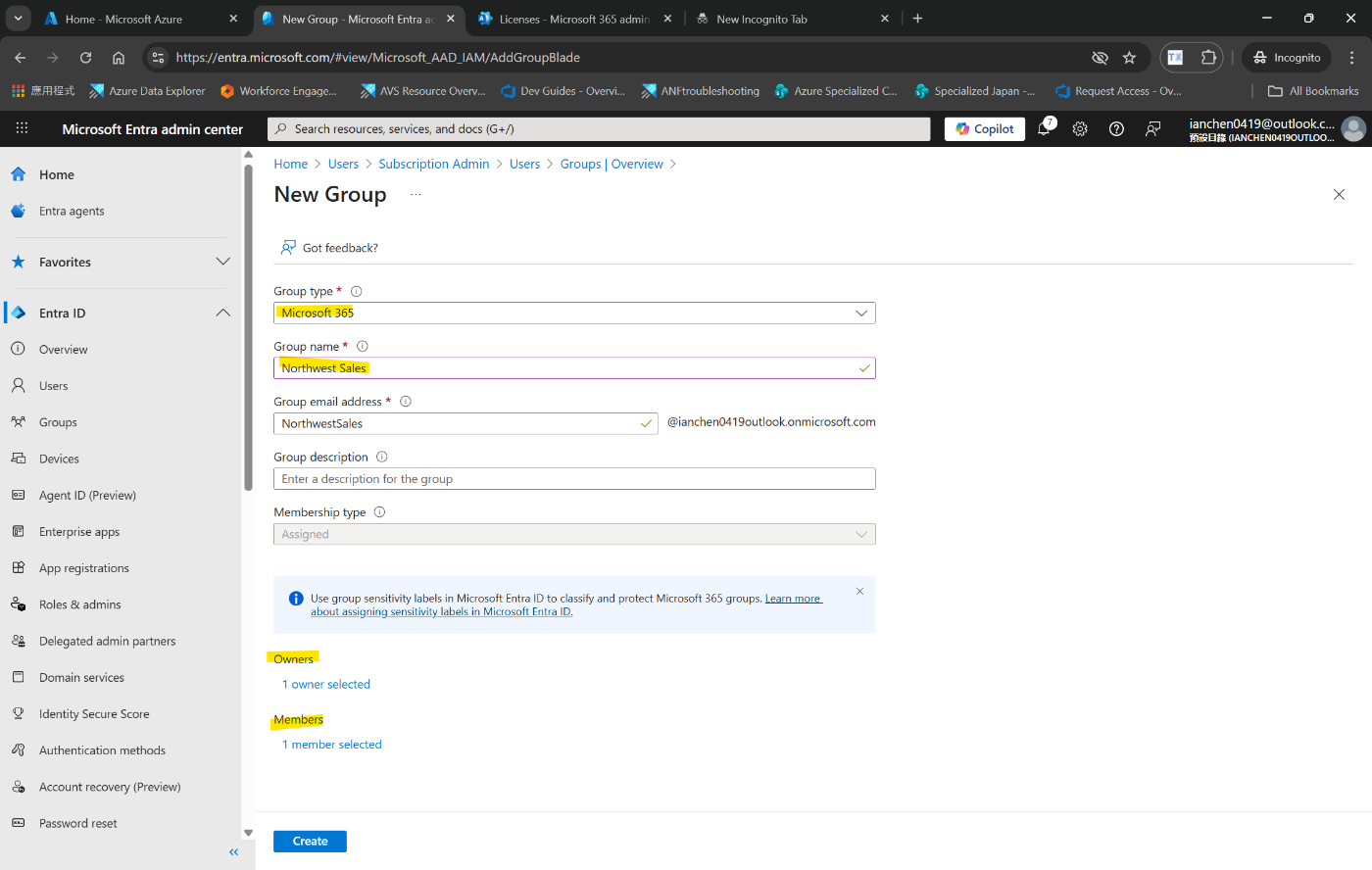Click the Group description info icon
The image size is (1372, 870).
coord(382,457)
